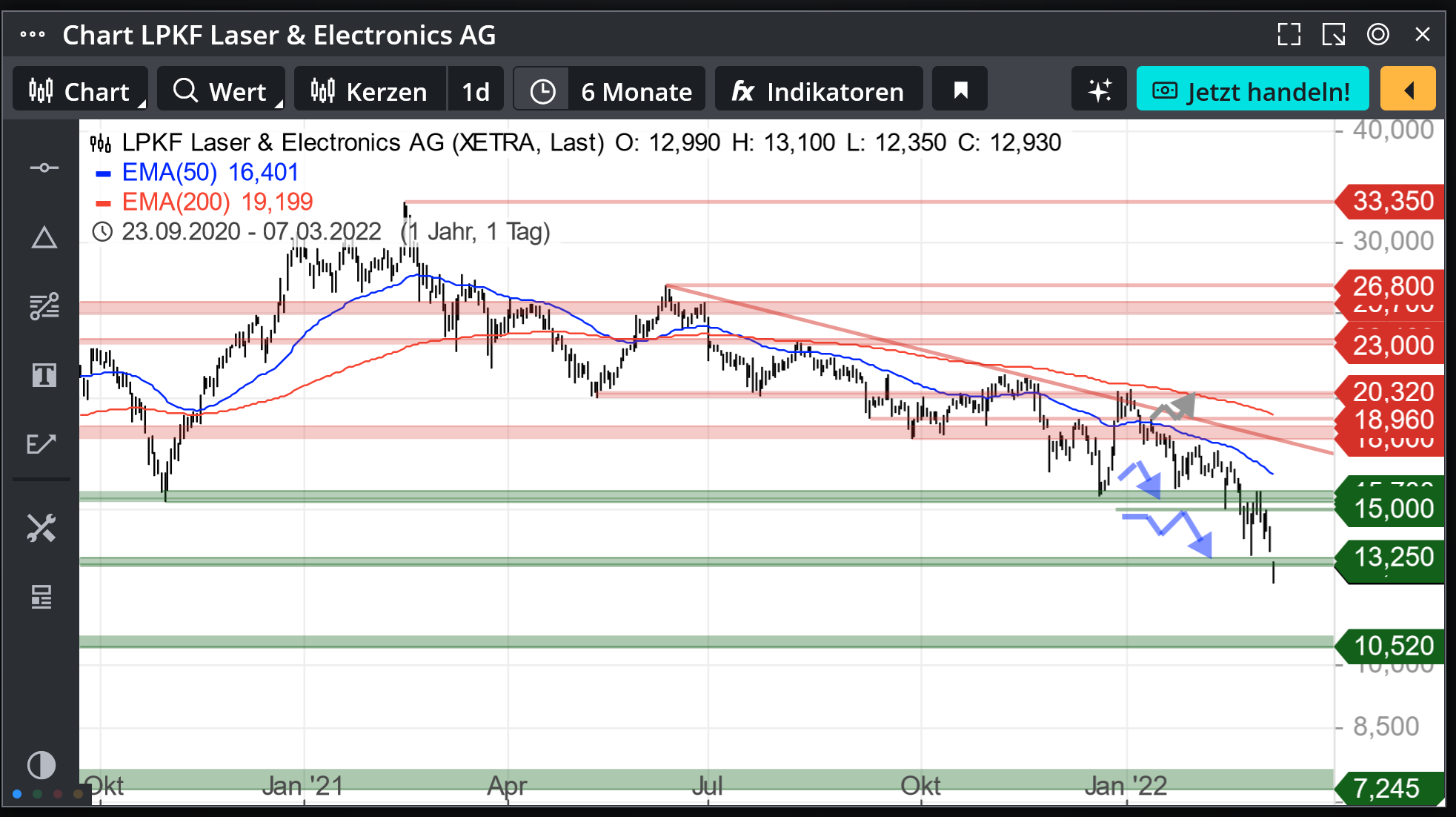Click the blue EMA(50) legend color marker

(x=103, y=173)
